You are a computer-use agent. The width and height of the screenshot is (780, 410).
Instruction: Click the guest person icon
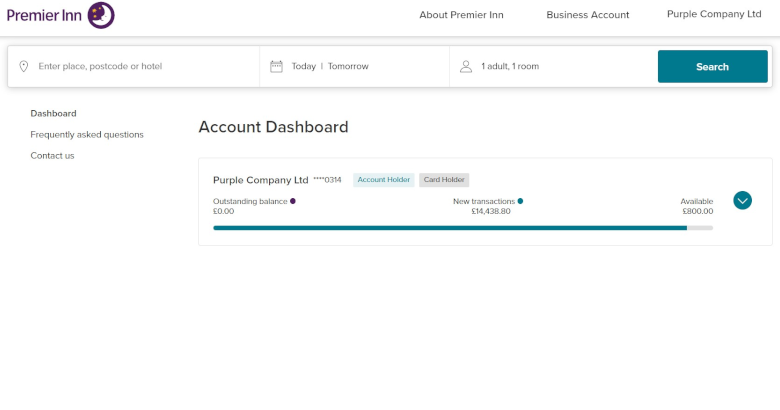(x=466, y=67)
